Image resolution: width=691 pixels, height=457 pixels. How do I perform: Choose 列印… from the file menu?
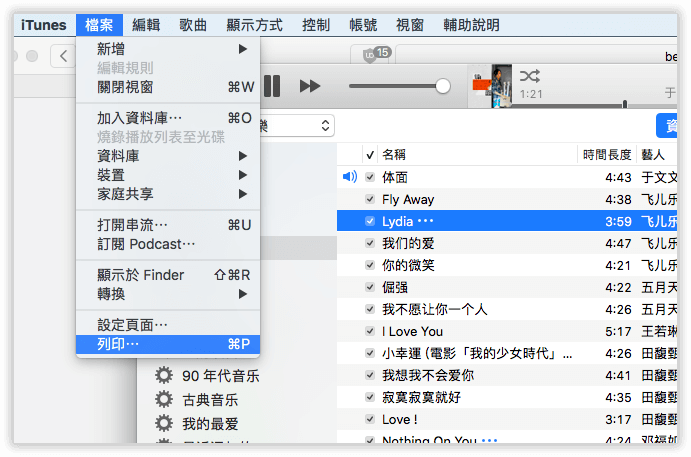(x=168, y=344)
